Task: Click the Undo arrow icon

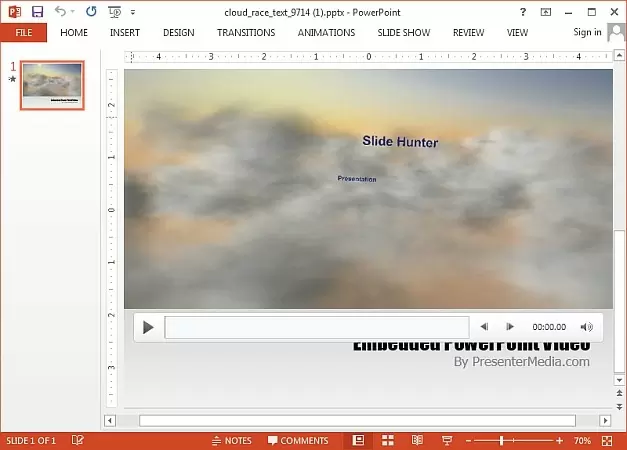Action: [x=62, y=12]
